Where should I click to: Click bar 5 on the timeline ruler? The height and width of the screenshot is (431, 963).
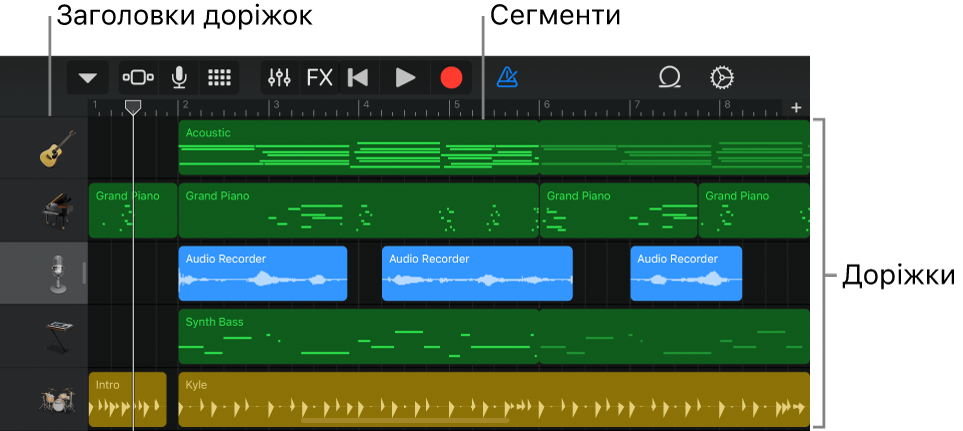(457, 105)
